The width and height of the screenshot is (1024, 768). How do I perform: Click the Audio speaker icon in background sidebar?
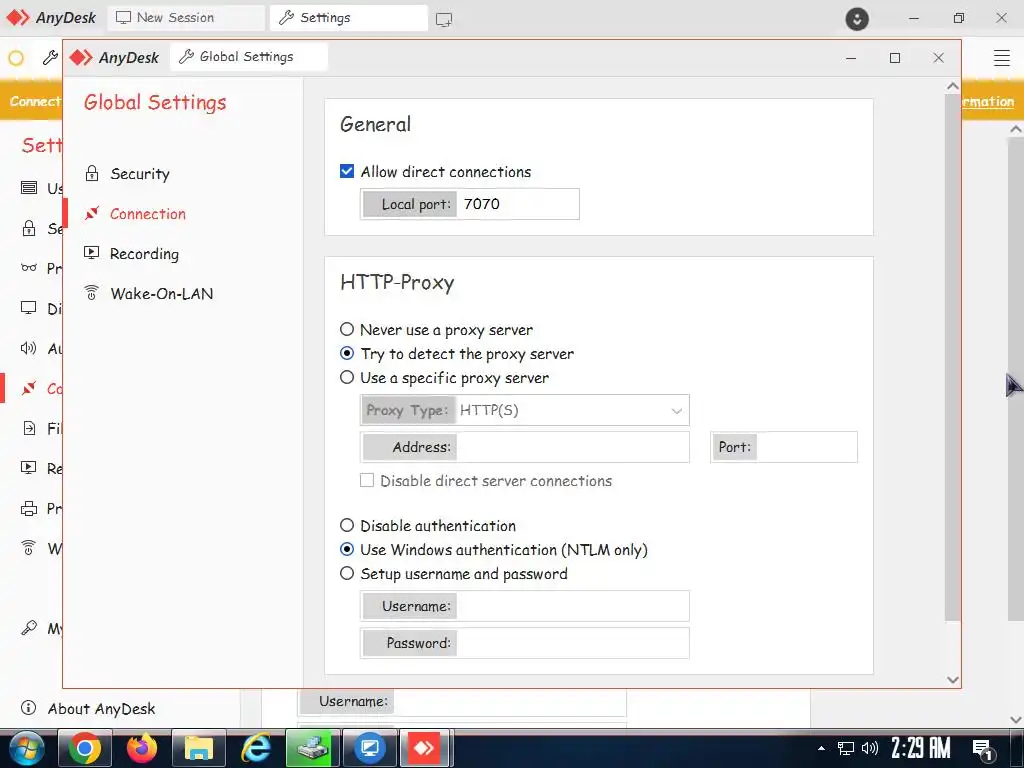point(29,347)
